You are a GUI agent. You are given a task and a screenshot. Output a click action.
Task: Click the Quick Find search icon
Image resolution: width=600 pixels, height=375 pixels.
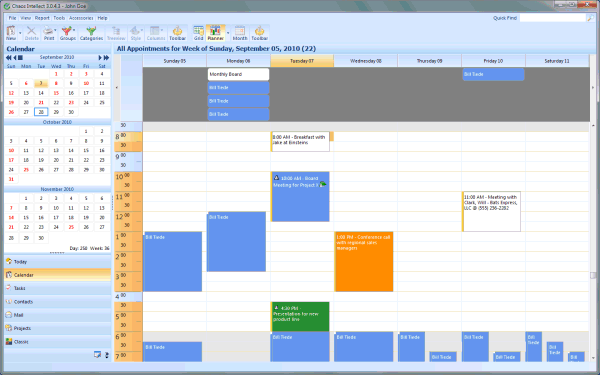[x=590, y=18]
